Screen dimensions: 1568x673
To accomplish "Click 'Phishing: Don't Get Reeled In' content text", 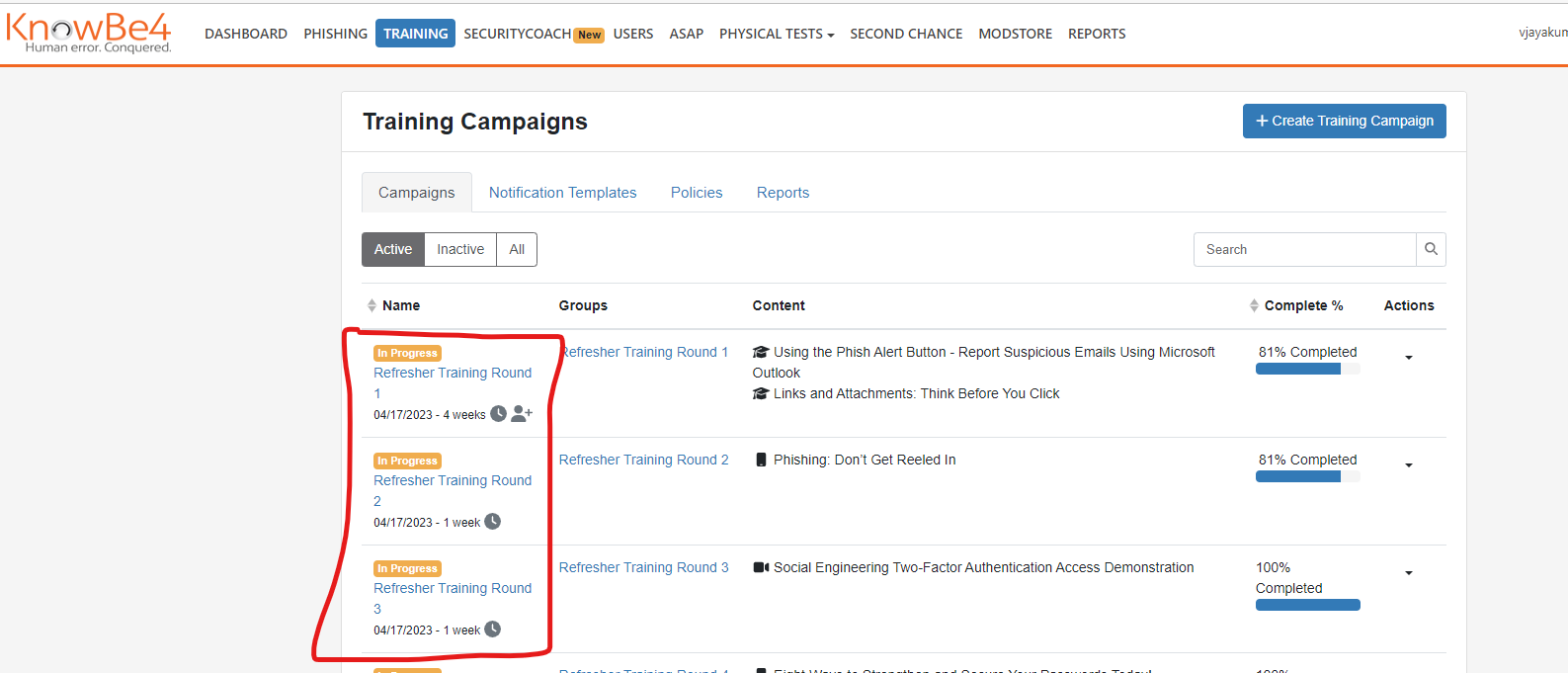I will [865, 460].
